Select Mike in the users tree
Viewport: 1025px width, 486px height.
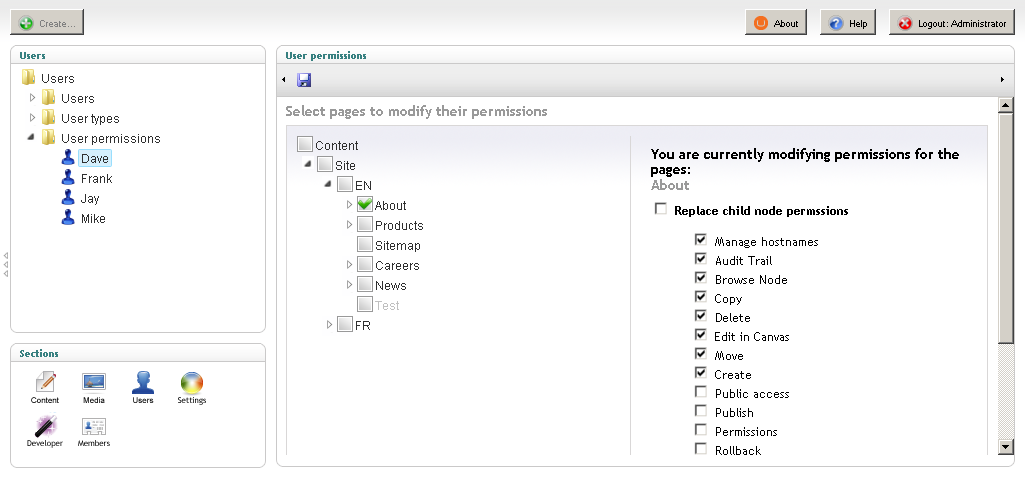click(93, 218)
